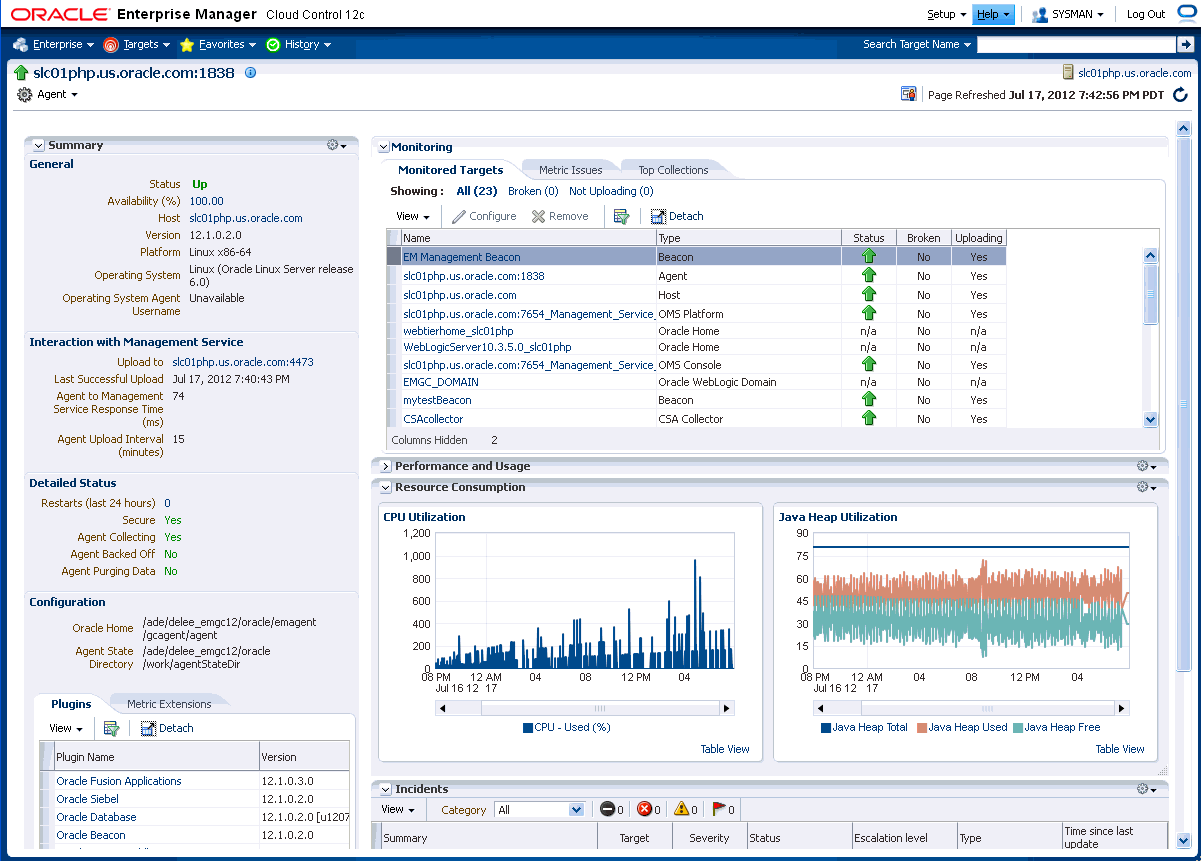Image resolution: width=1201 pixels, height=861 pixels.
Task: Switch to the Top Collections tab
Action: point(673,170)
